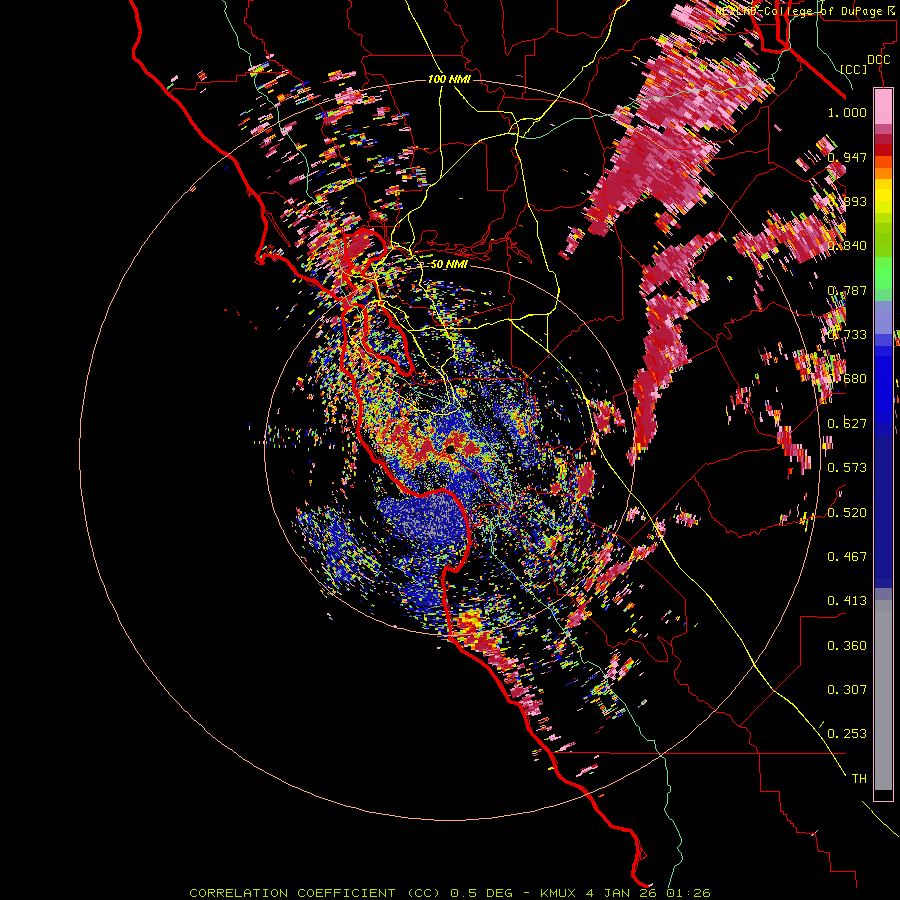
Task: Select the light pink band of the color bar
Action: coord(883,107)
